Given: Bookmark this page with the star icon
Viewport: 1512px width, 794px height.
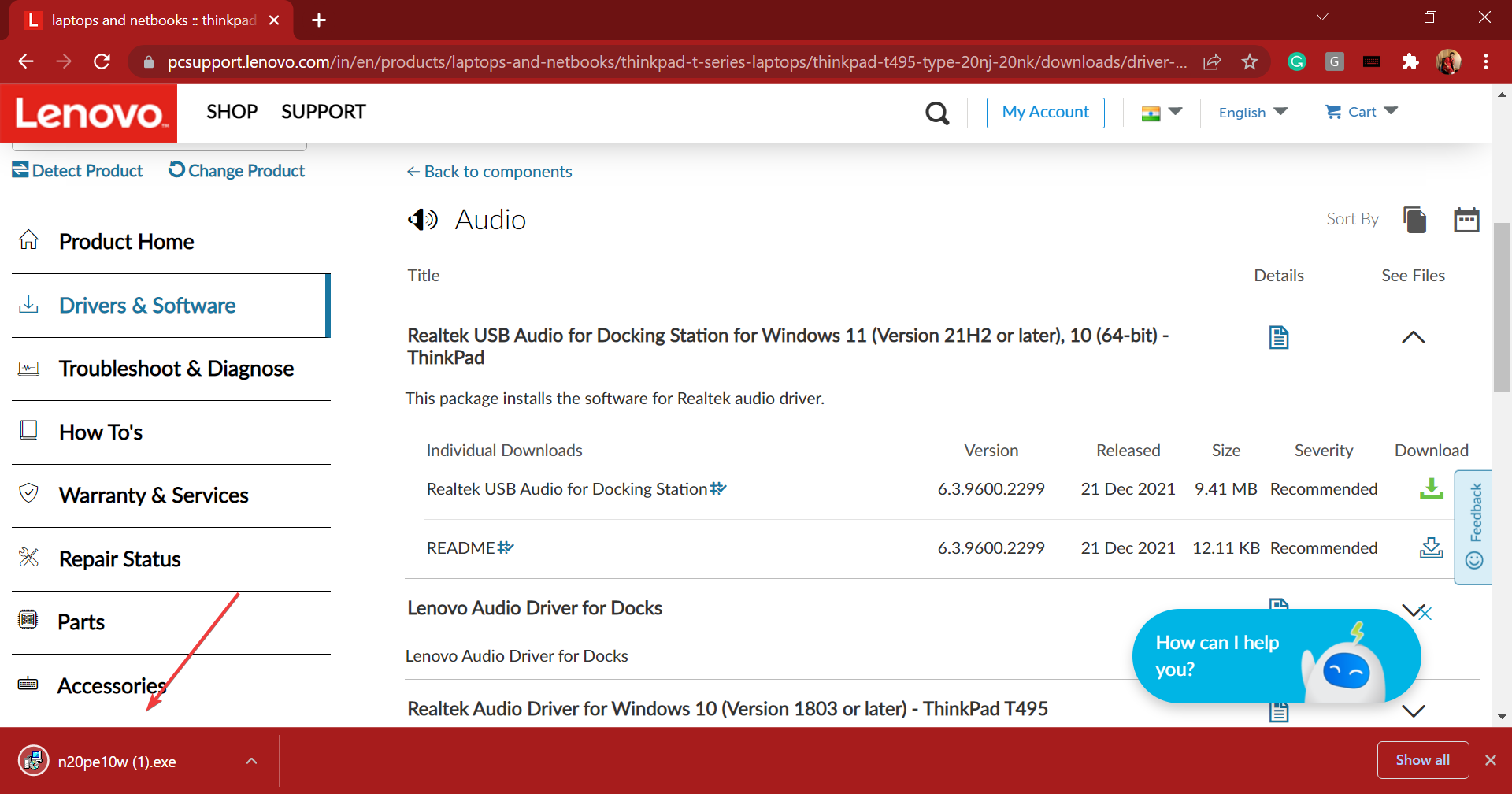Looking at the screenshot, I should click(1250, 61).
